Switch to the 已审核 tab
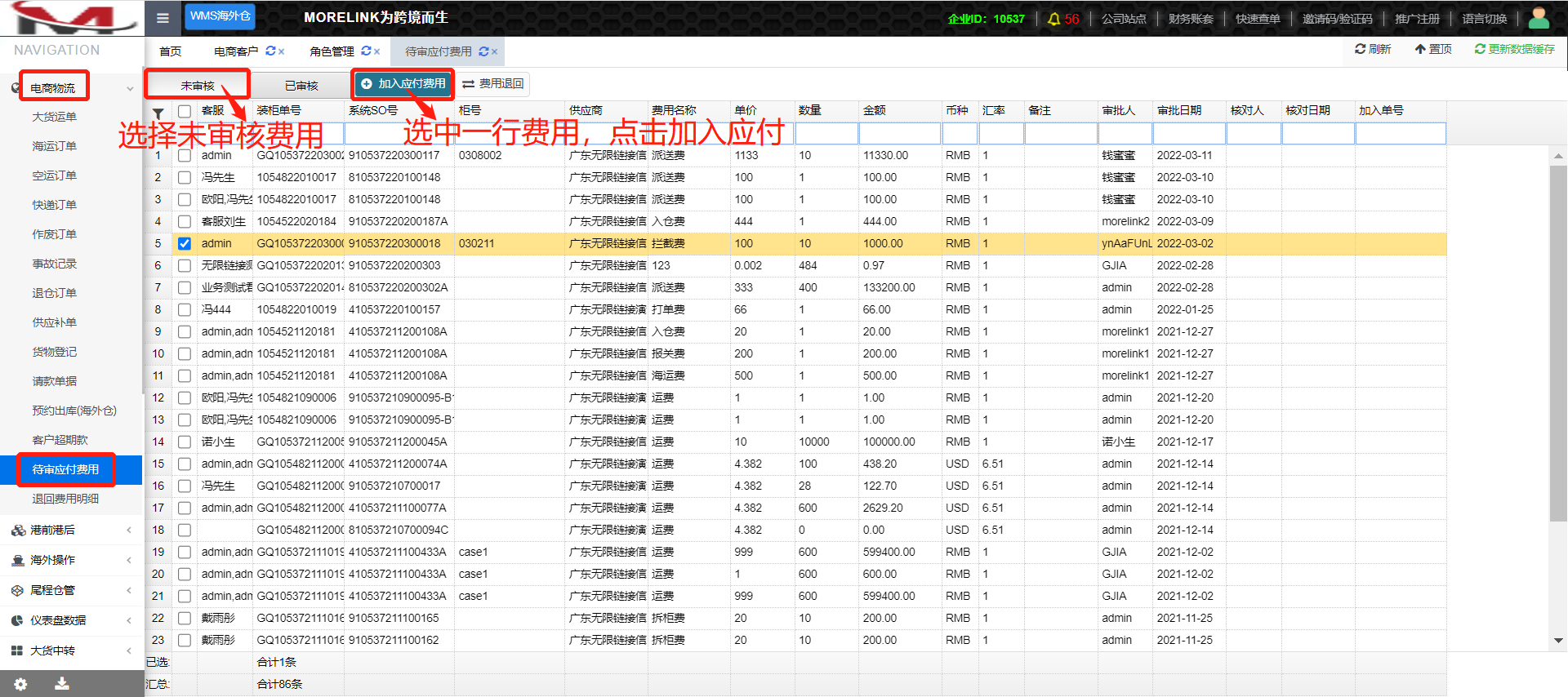1568x697 pixels. tap(301, 86)
